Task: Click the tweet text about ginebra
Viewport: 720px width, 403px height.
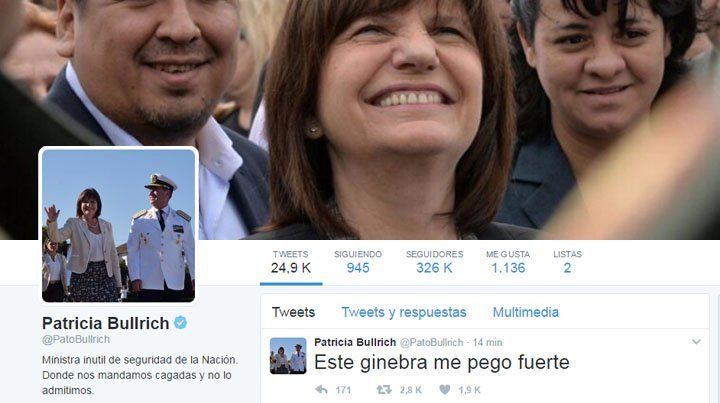Action: click(x=441, y=363)
